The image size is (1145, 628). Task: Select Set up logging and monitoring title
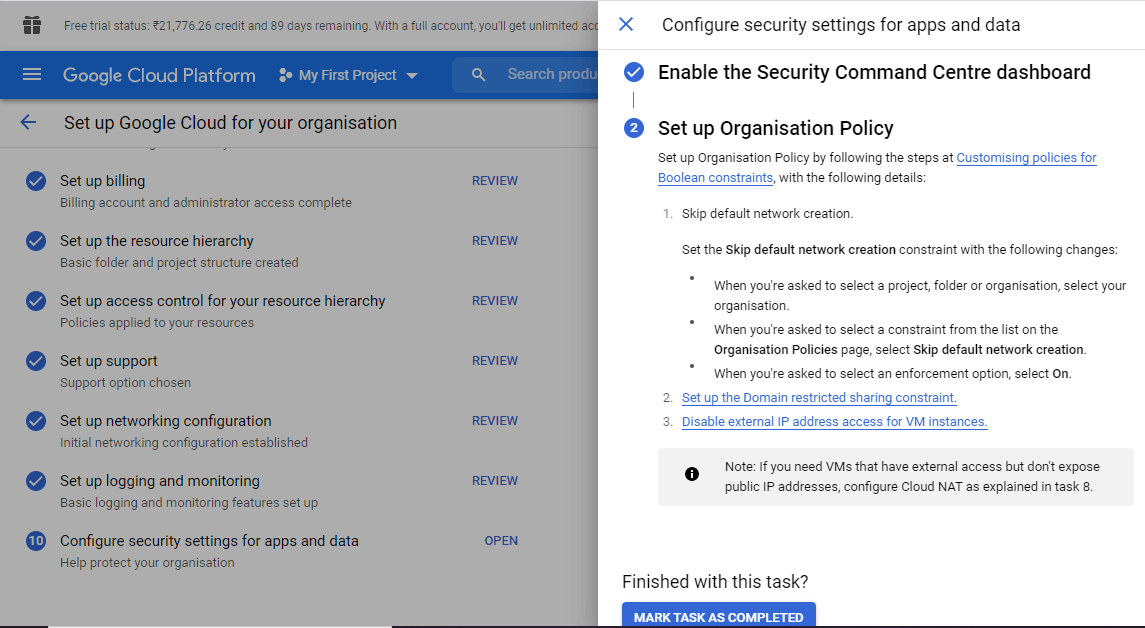point(159,480)
